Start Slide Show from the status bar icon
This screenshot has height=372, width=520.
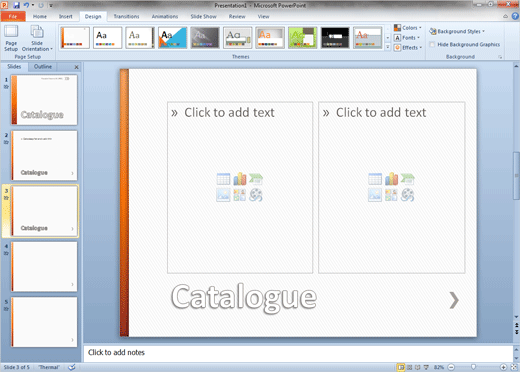(426, 367)
